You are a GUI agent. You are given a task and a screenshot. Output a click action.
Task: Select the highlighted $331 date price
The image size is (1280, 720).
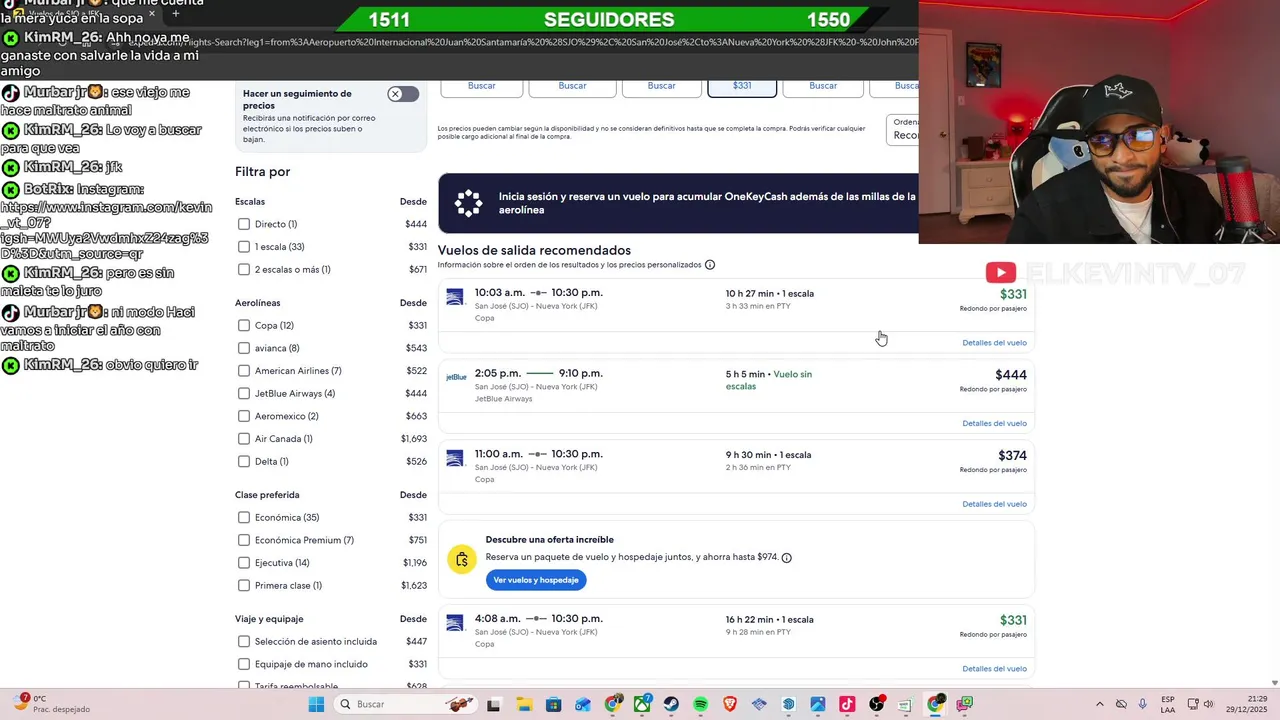click(742, 86)
